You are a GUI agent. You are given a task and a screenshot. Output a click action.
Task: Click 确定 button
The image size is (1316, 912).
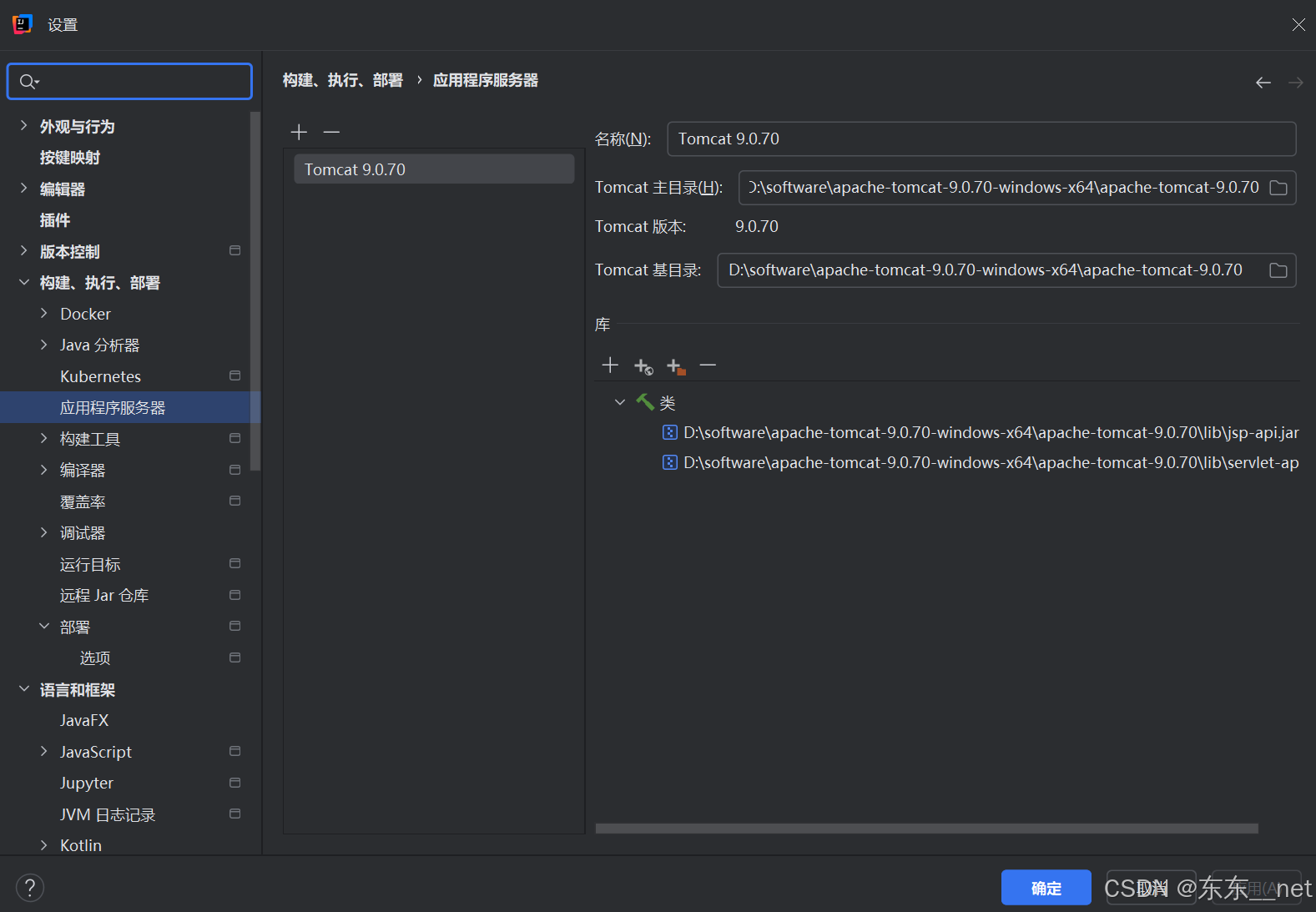tap(1046, 888)
